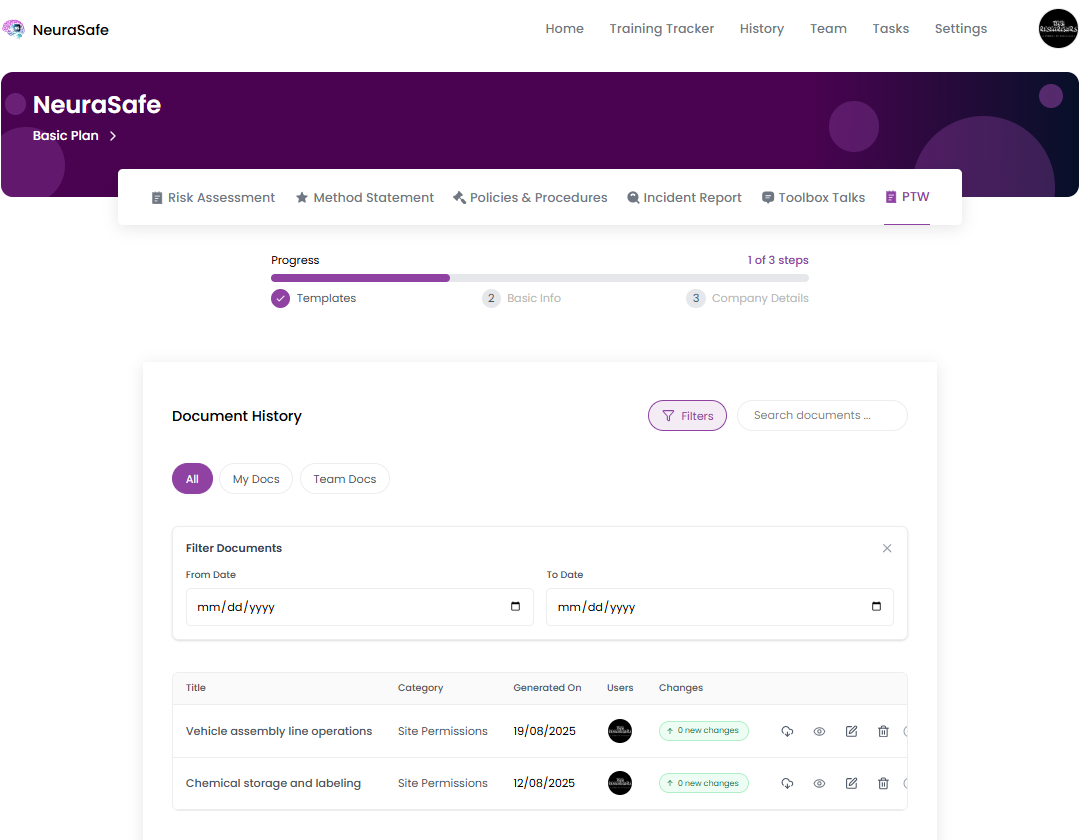Preview Vehicle assembly line operations via eye icon
1085x840 pixels.
(819, 731)
